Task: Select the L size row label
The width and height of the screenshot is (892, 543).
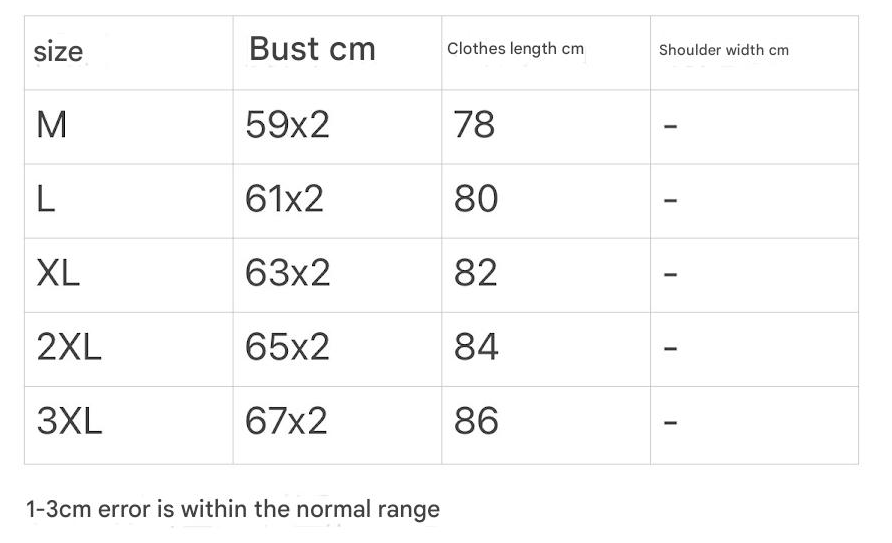Action: [45, 200]
